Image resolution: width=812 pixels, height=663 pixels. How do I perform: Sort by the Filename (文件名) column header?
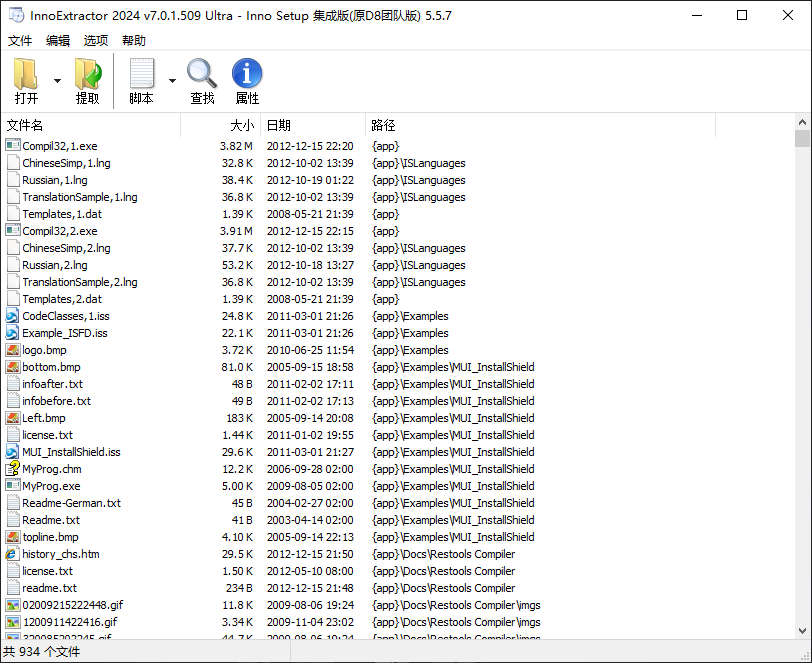(25, 125)
